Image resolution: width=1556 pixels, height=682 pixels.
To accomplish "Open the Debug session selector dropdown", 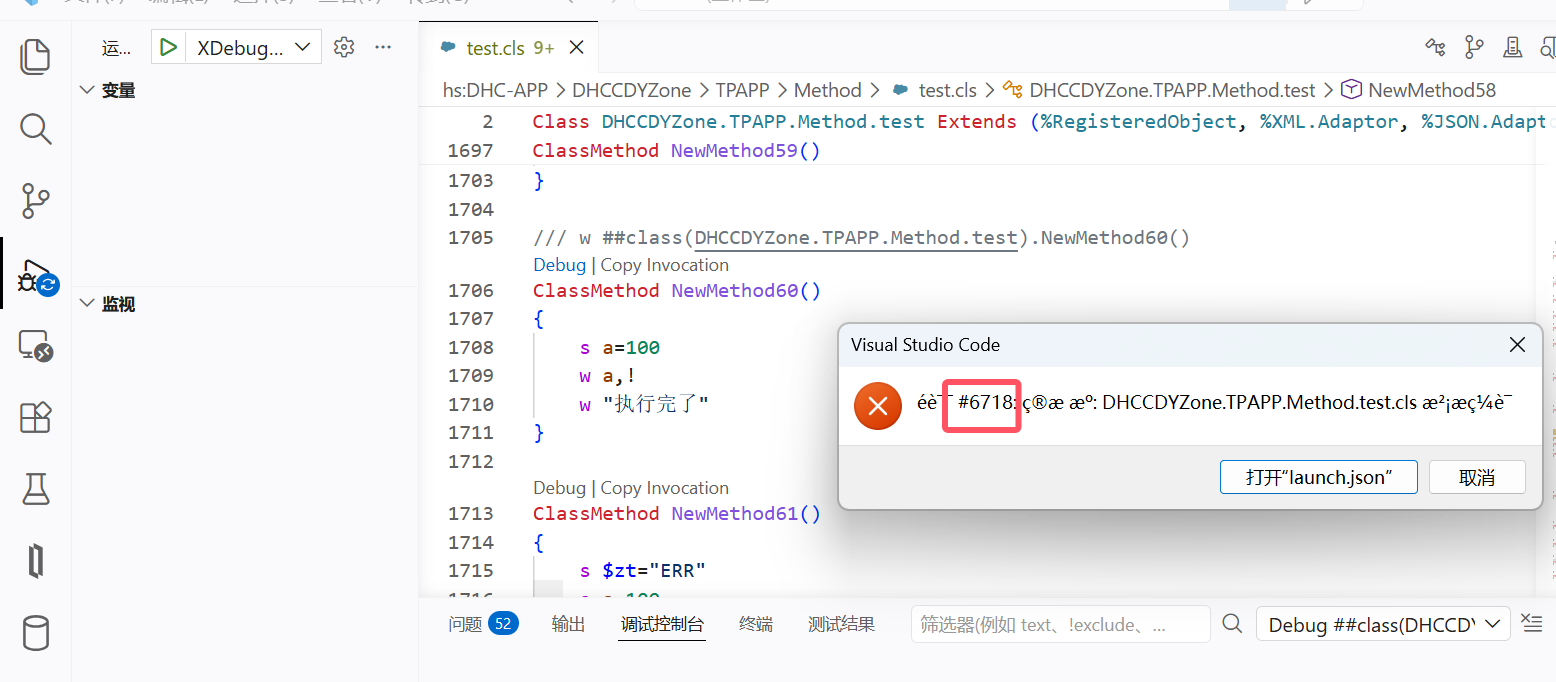I will pyautogui.click(x=1383, y=625).
